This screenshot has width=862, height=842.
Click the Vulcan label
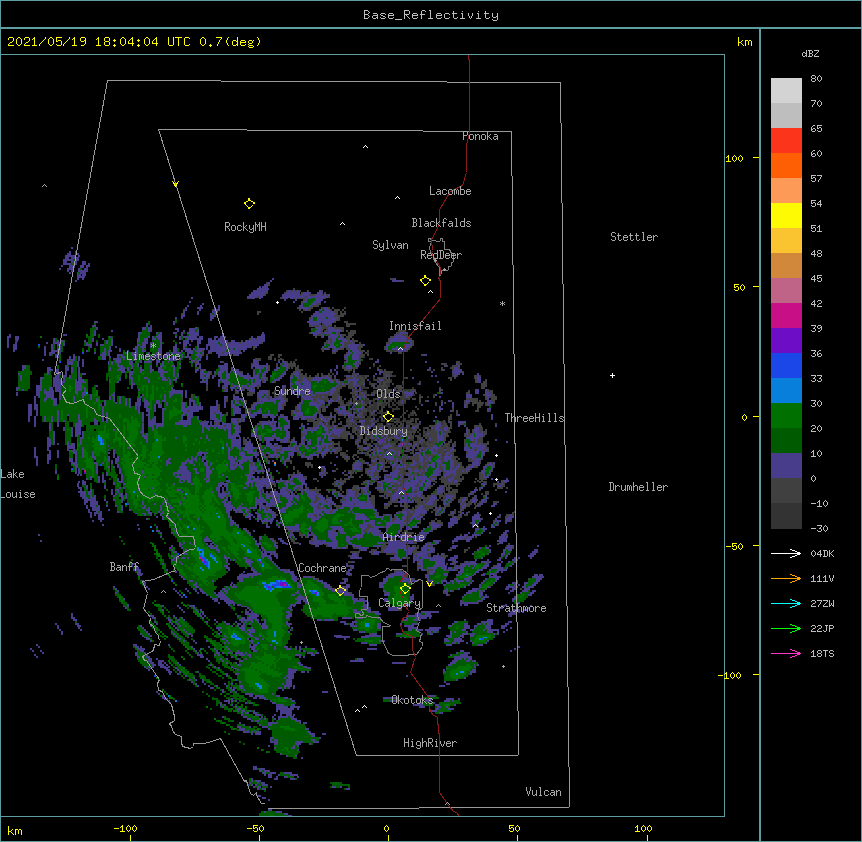(543, 792)
